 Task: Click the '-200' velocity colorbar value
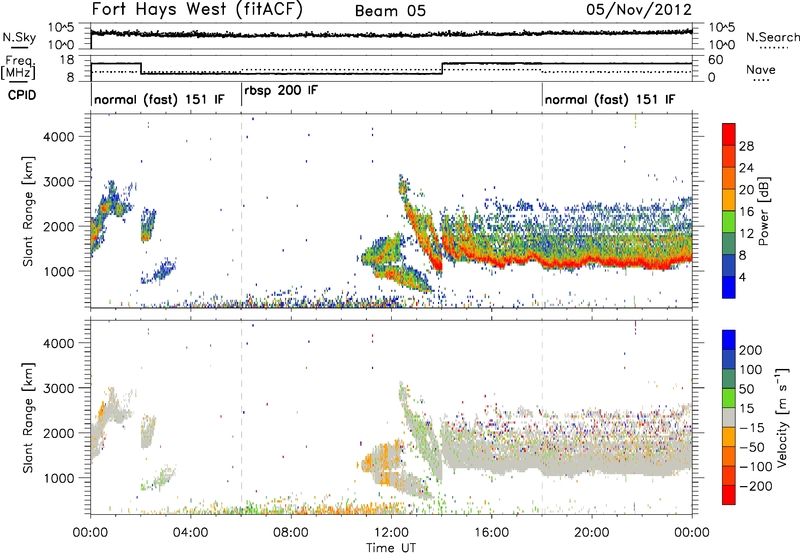pyautogui.click(x=756, y=486)
